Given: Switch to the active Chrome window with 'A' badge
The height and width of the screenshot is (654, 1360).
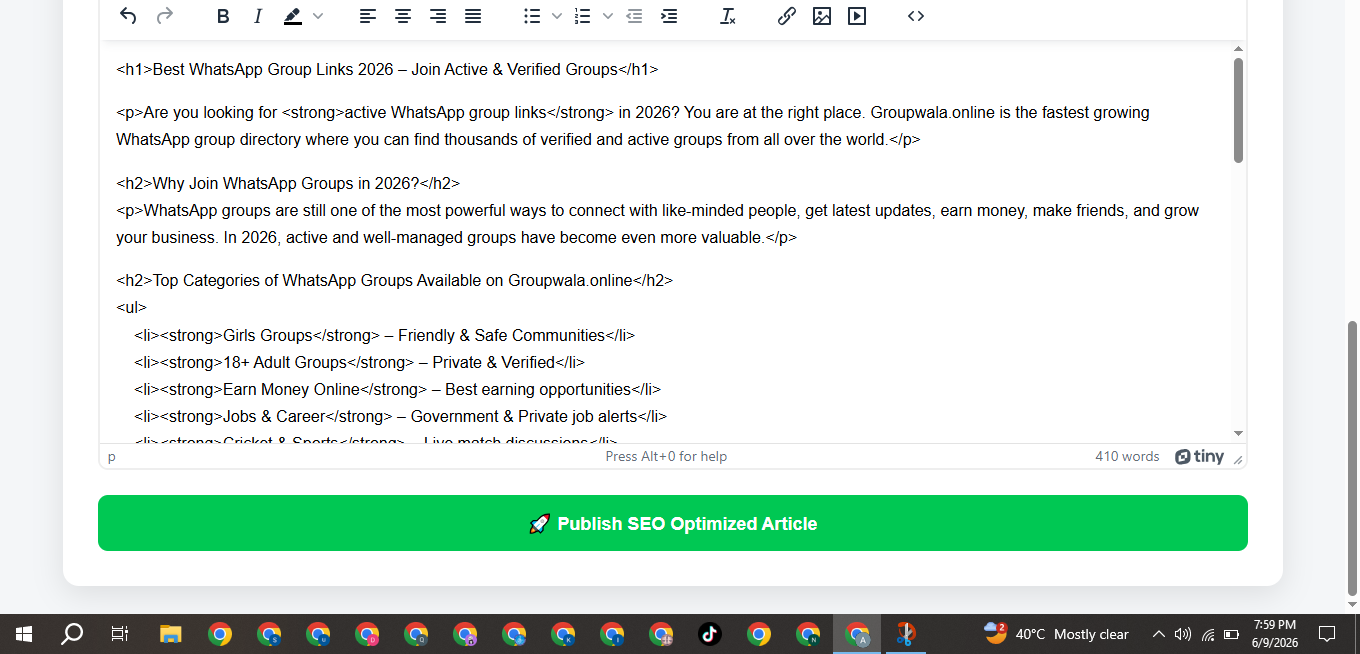Looking at the screenshot, I should click(857, 634).
